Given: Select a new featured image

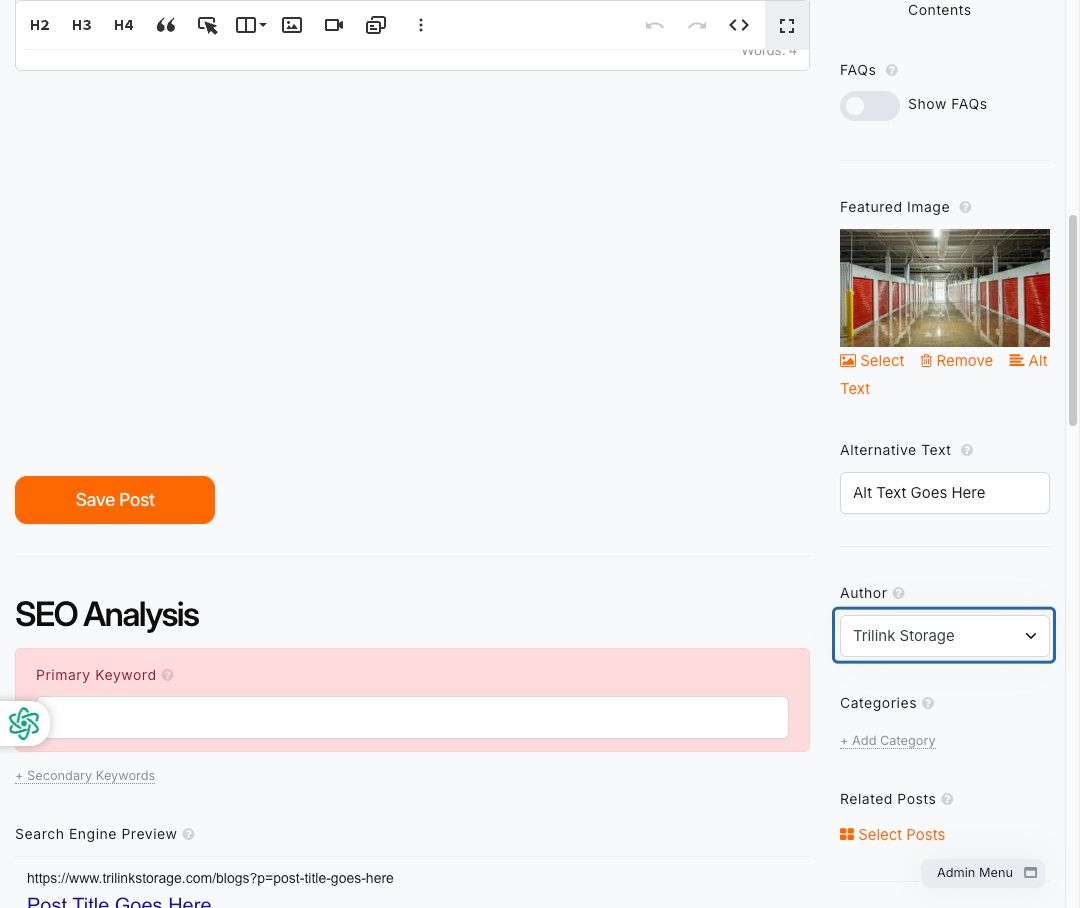Looking at the screenshot, I should [x=872, y=361].
